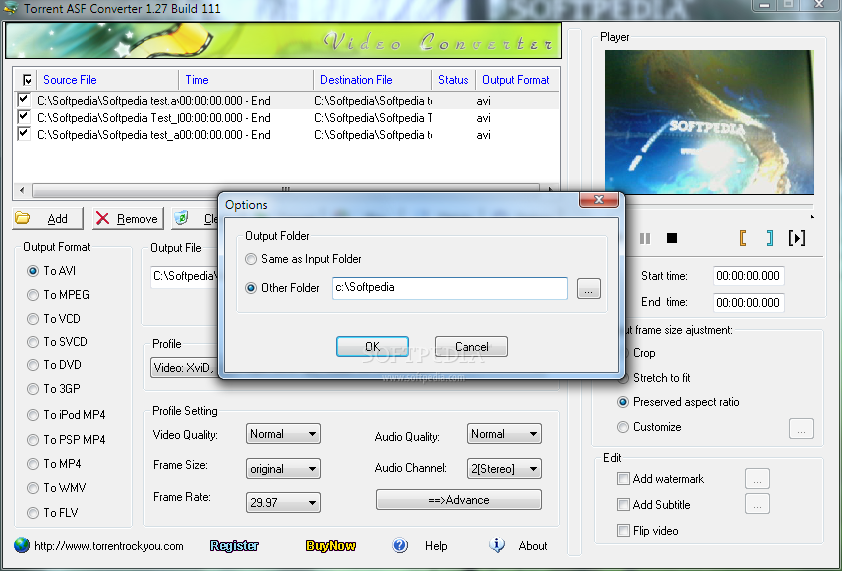The image size is (842, 571).
Task: Browse for the Other Folder path
Action: click(x=589, y=289)
